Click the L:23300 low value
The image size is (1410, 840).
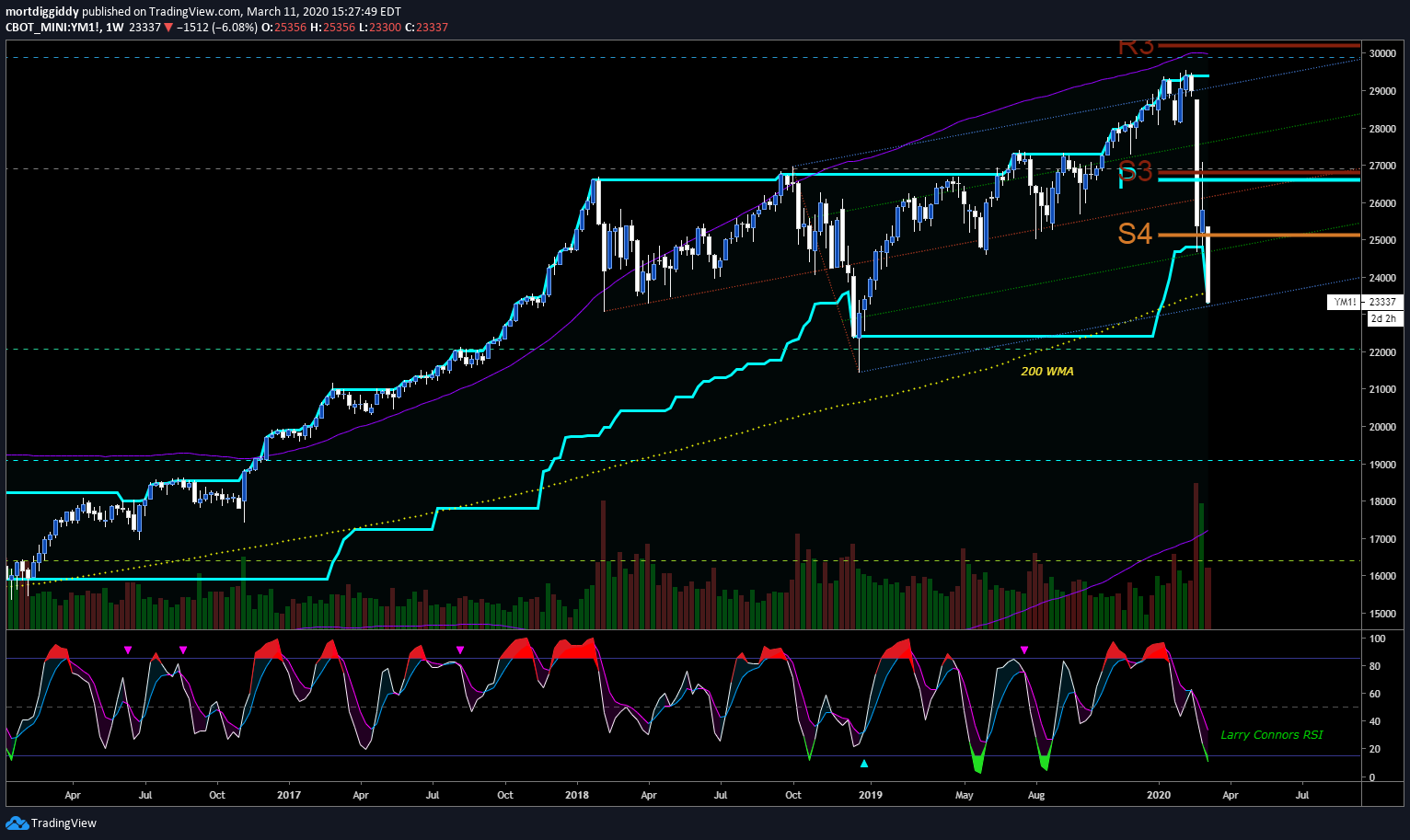tap(380, 28)
